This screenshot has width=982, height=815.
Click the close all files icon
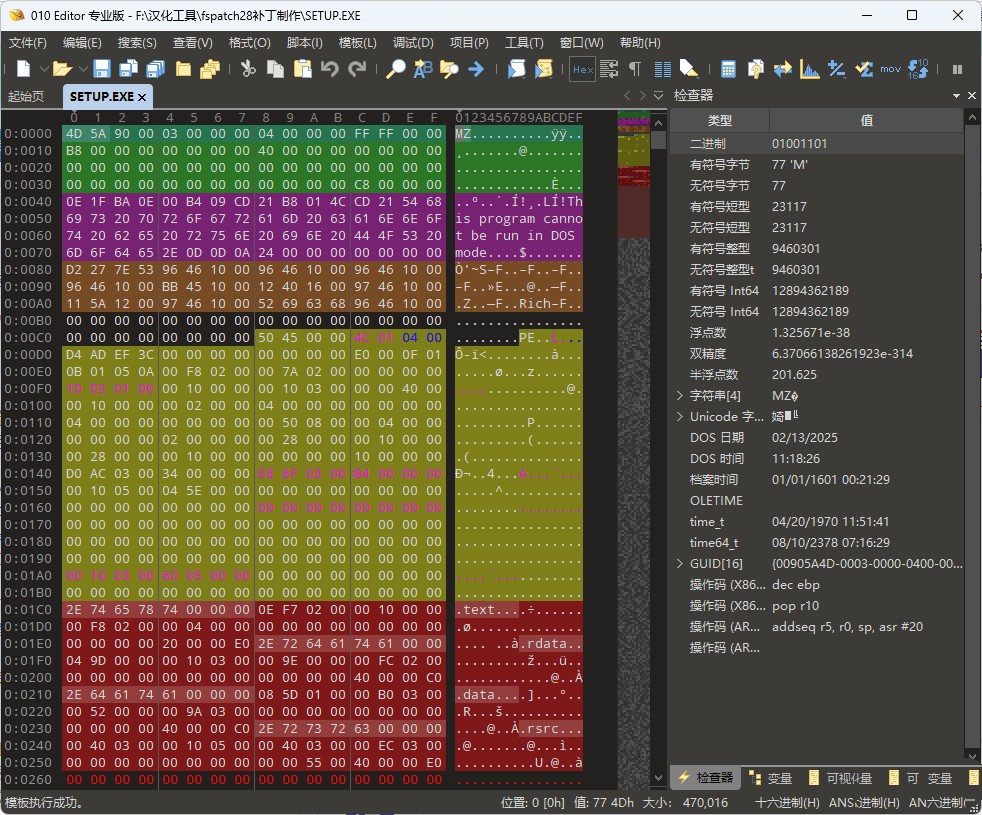click(x=210, y=68)
